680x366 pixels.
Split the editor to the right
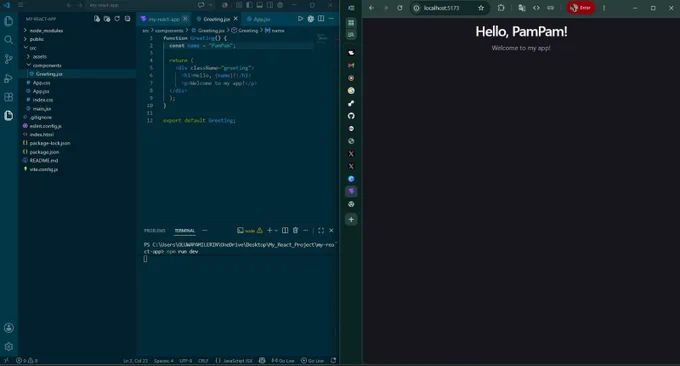click(x=321, y=19)
